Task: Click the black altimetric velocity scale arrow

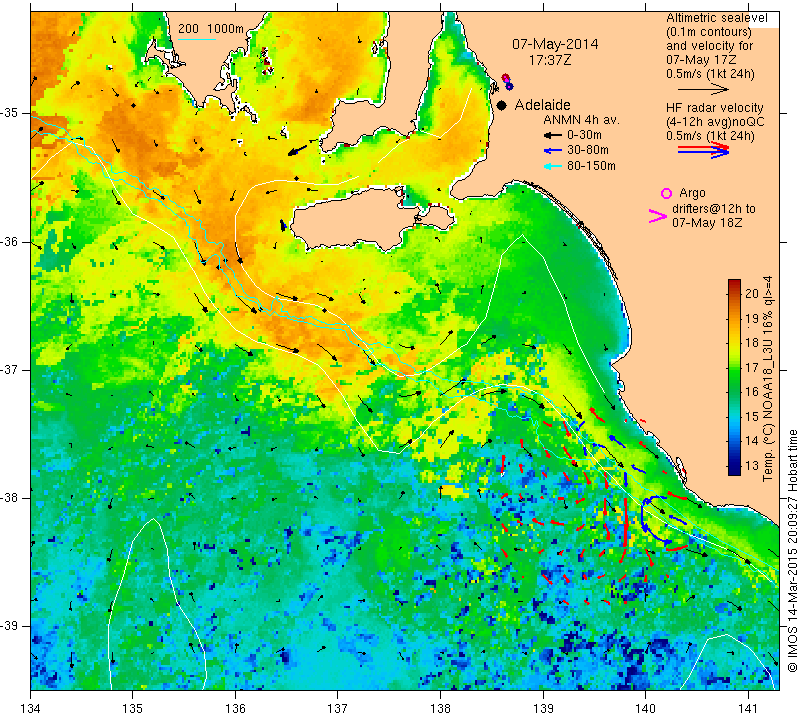Action: [x=703, y=89]
